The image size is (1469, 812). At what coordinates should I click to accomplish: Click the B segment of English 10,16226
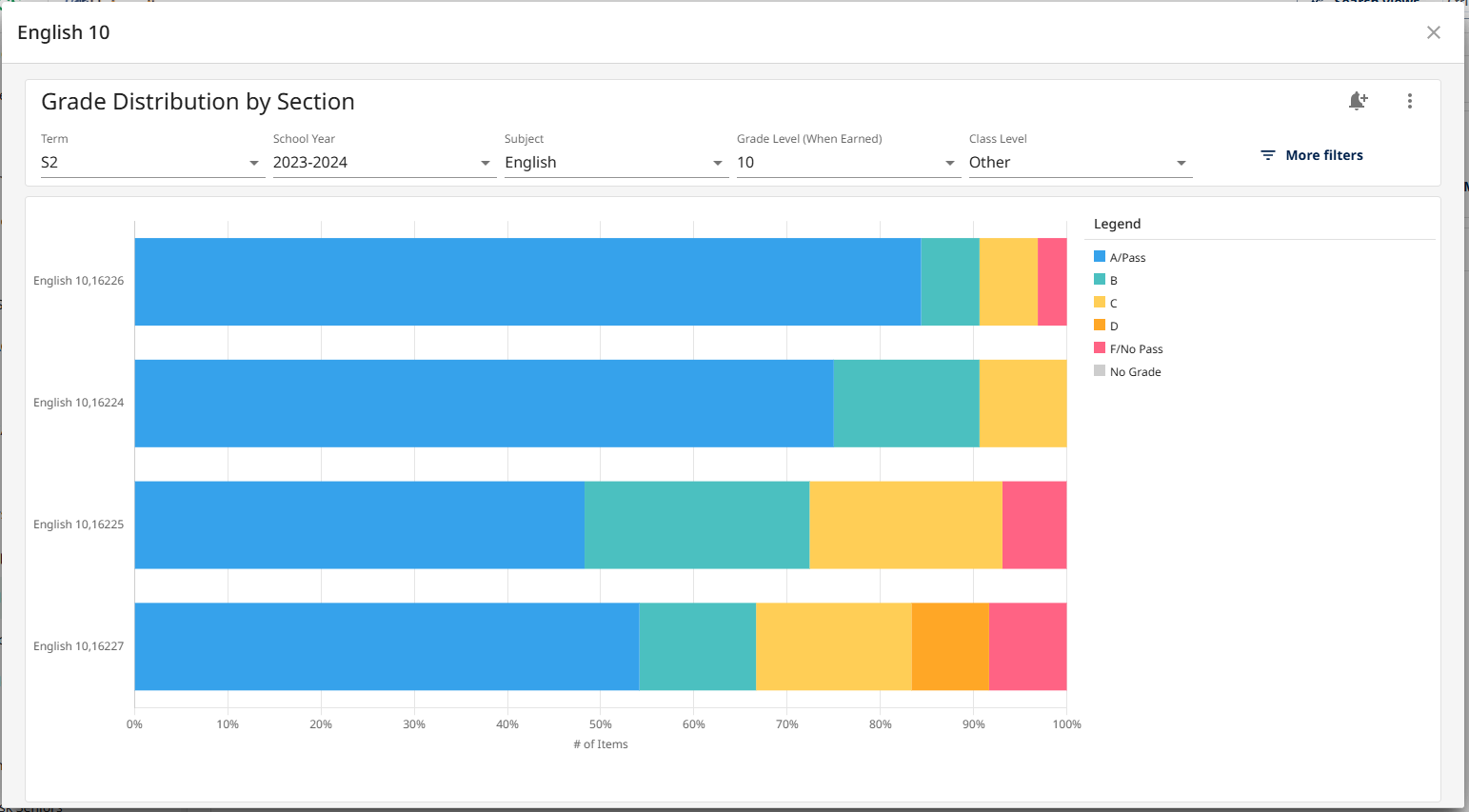[x=950, y=282]
